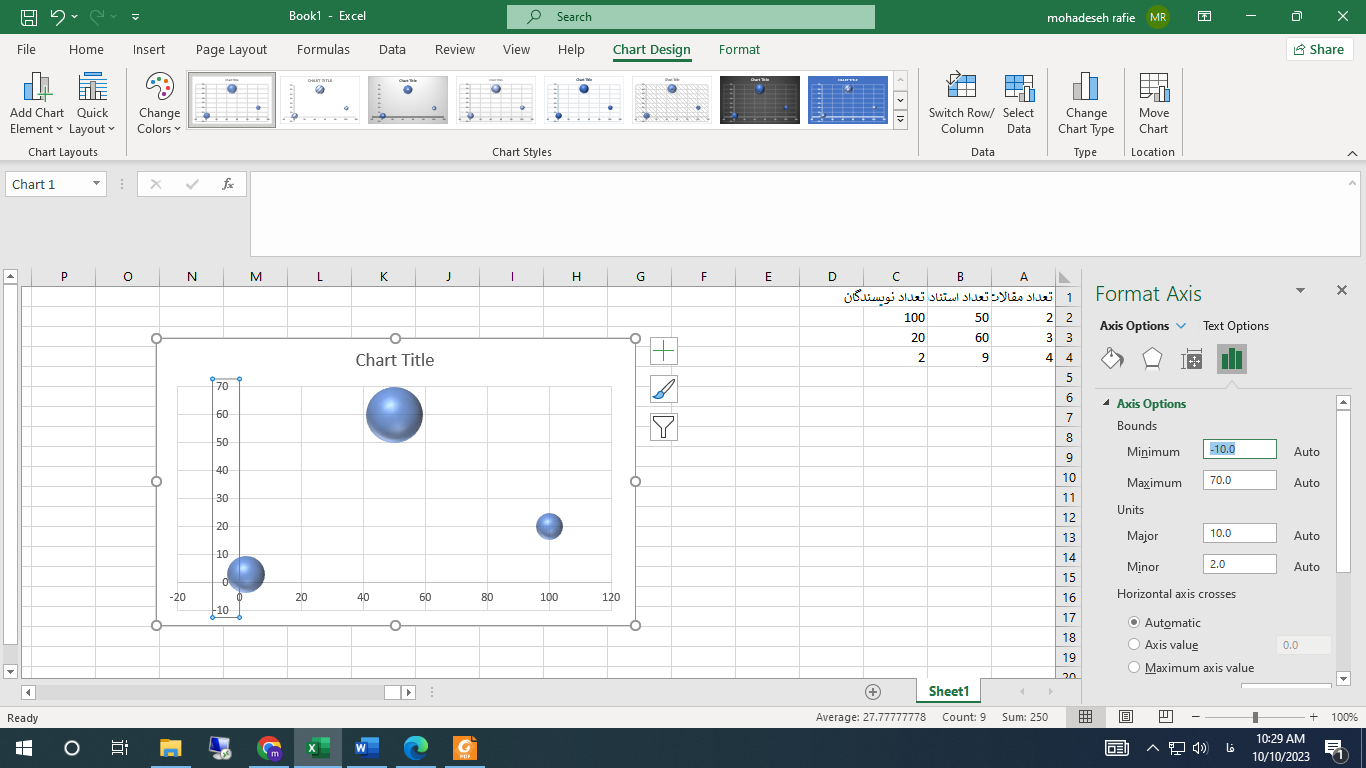This screenshot has width=1366, height=768.
Task: Close the Format Axis pane
Action: (1342, 290)
